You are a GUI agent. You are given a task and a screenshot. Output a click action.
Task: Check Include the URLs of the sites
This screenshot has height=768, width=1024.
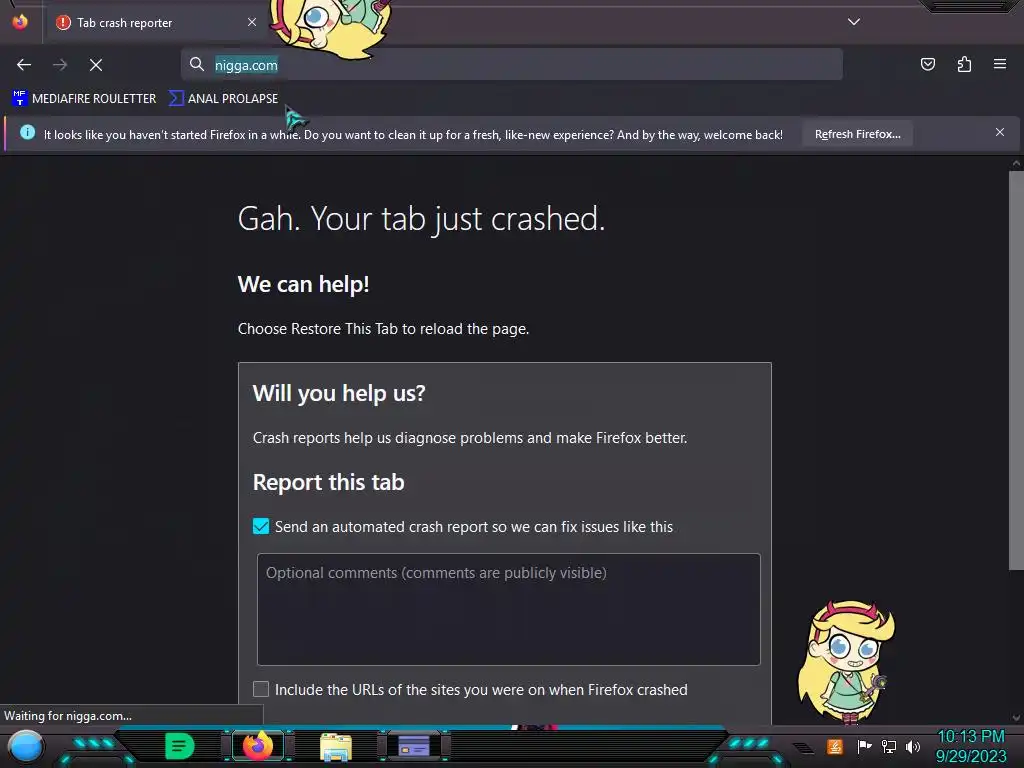pyautogui.click(x=261, y=689)
